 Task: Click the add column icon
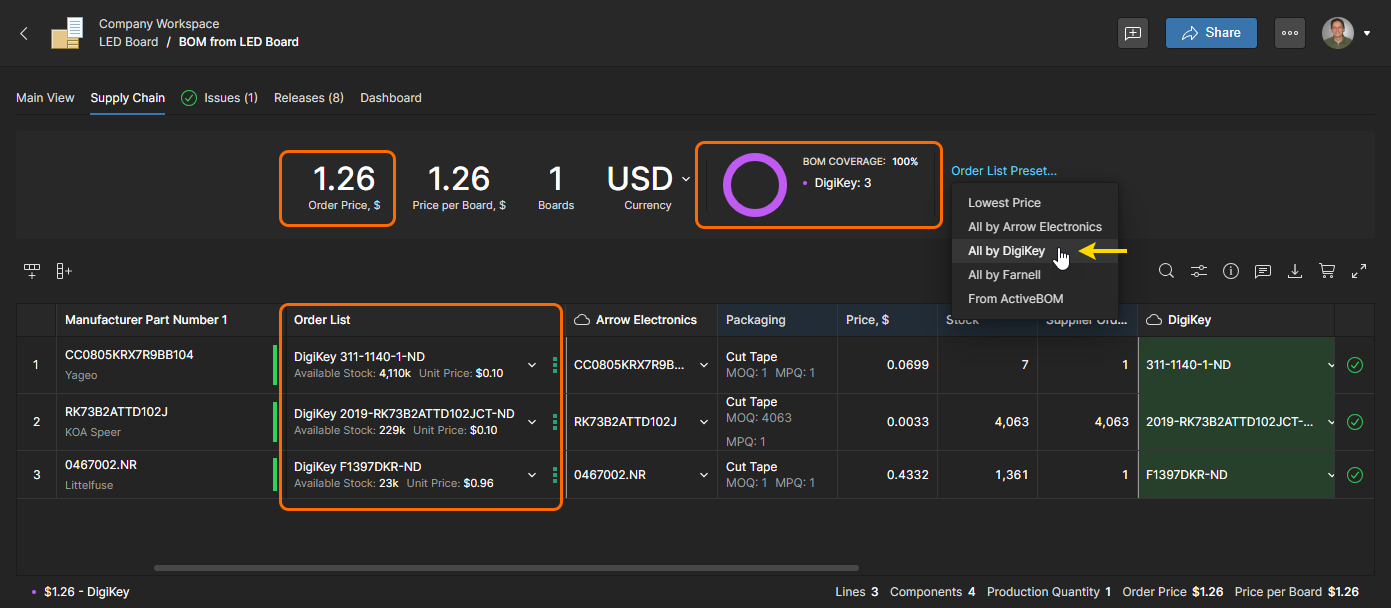64,271
